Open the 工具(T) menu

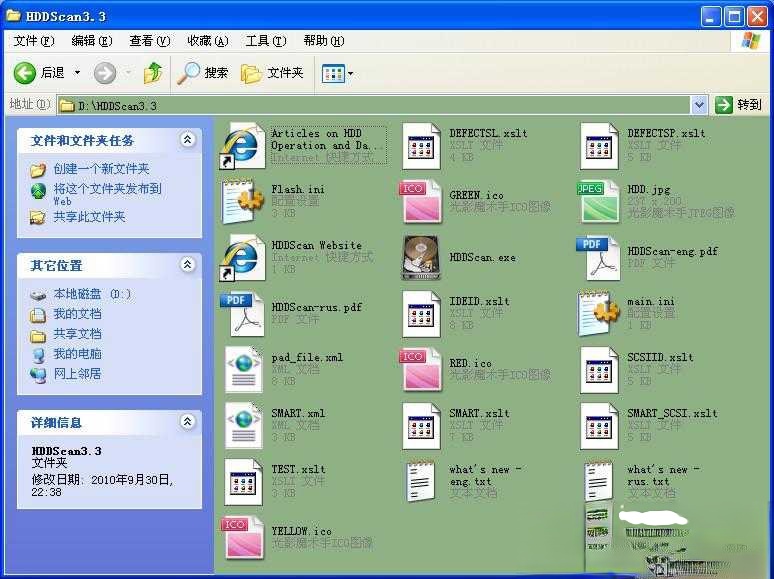(266, 41)
